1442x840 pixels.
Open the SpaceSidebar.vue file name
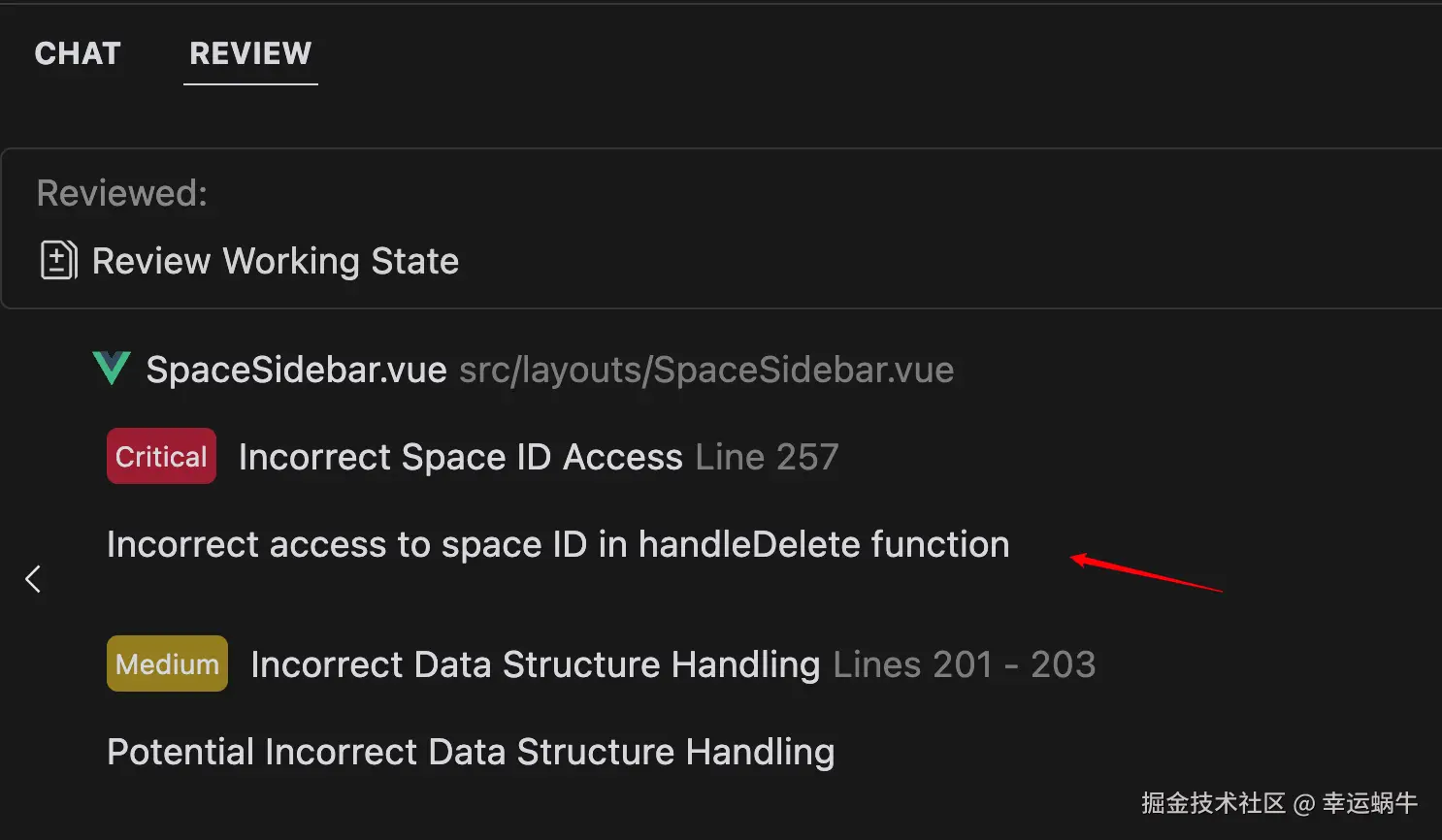(296, 370)
